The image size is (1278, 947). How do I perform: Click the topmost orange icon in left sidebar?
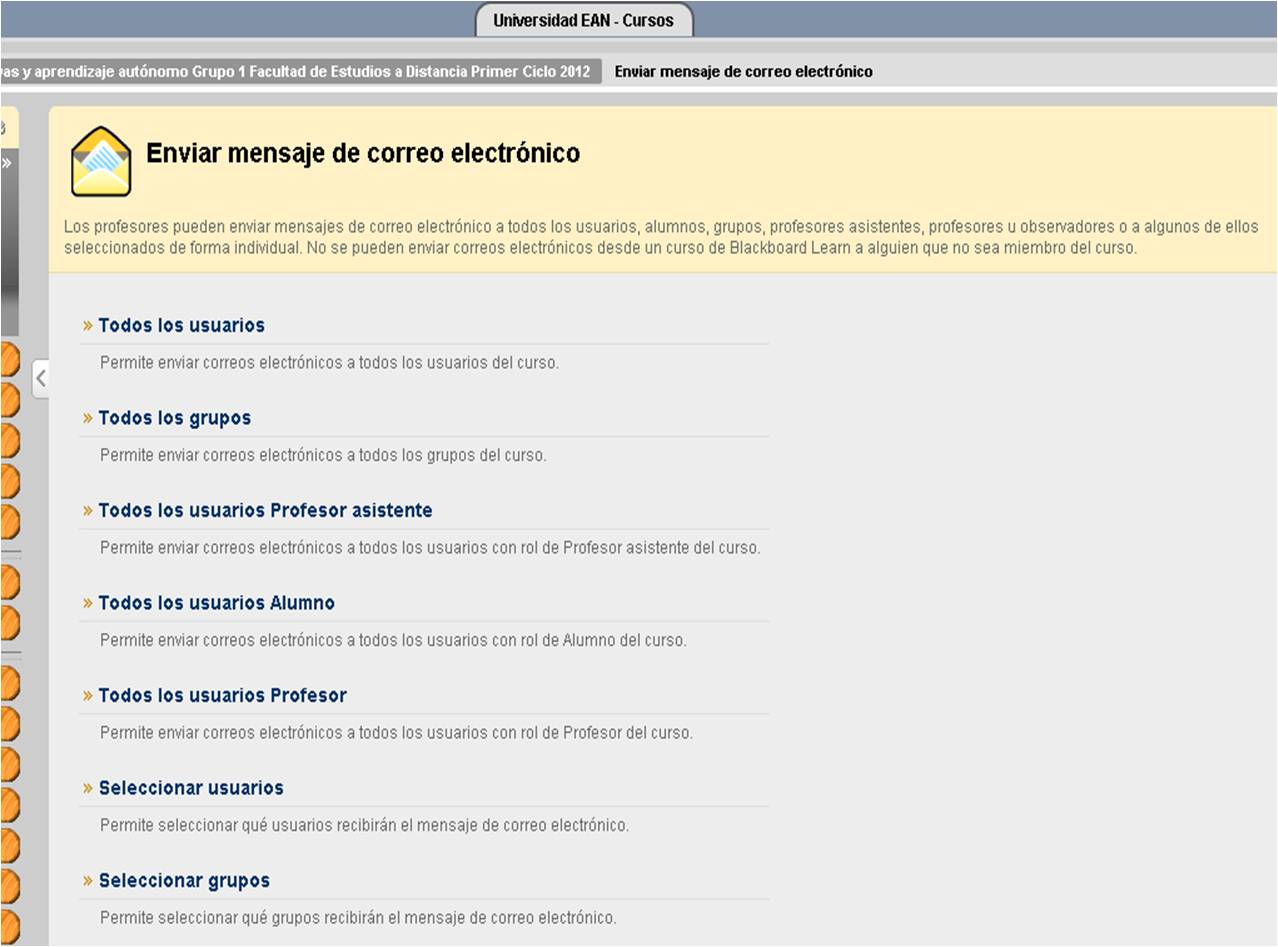click(8, 360)
